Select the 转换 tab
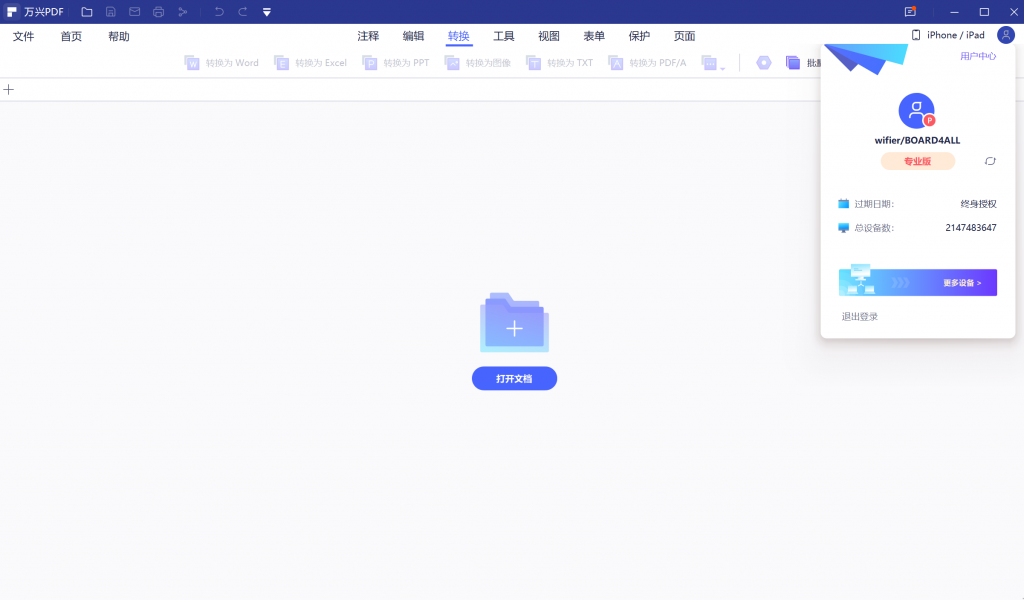Image resolution: width=1024 pixels, height=600 pixels. point(458,36)
